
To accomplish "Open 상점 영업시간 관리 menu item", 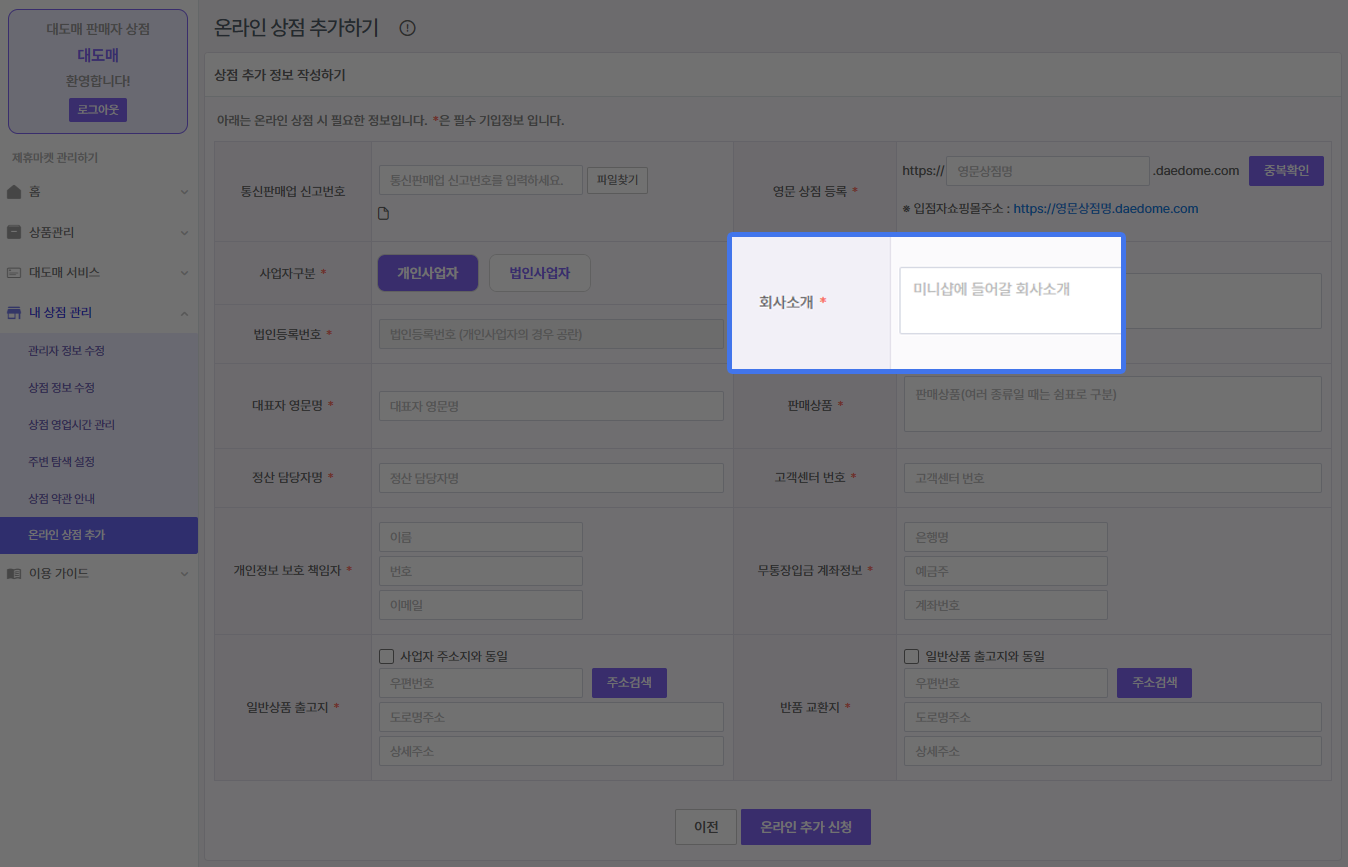I will tap(71, 424).
